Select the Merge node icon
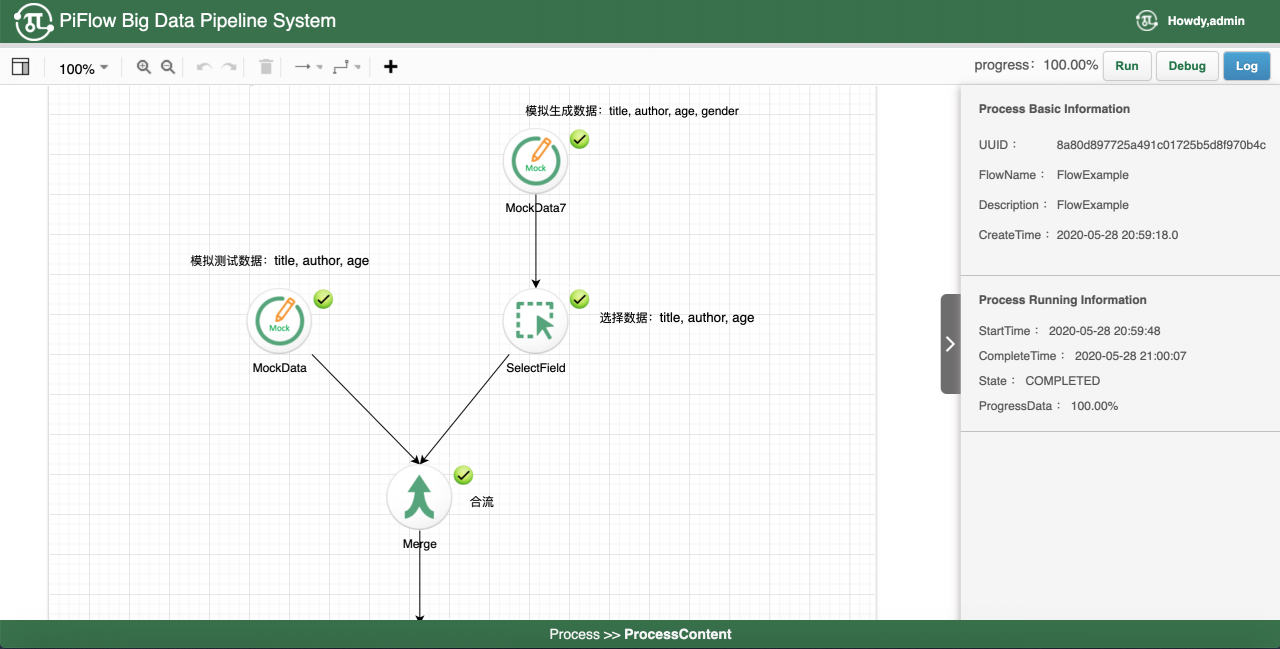Viewport: 1280px width, 649px height. [419, 497]
